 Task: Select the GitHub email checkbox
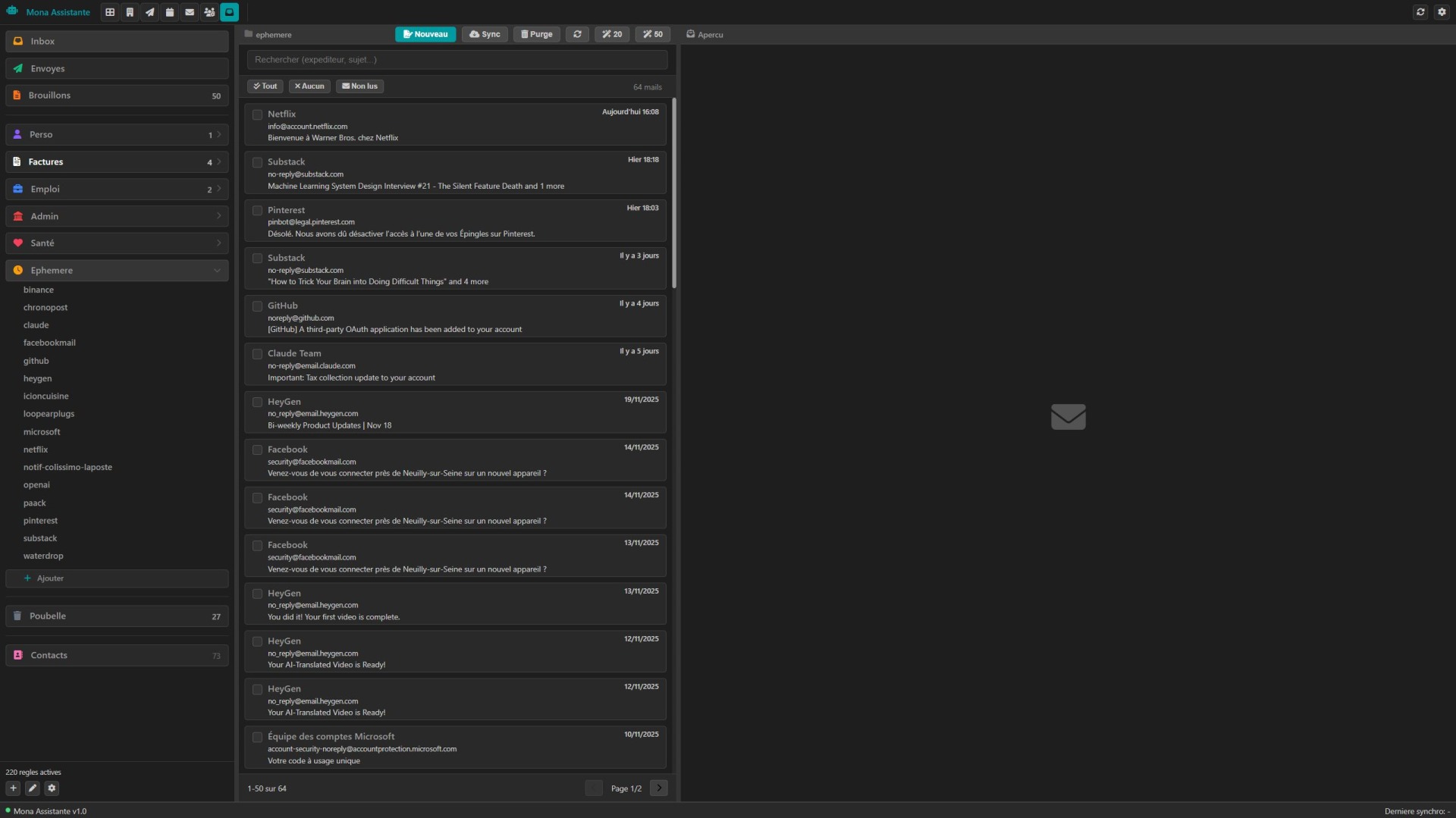click(258, 307)
